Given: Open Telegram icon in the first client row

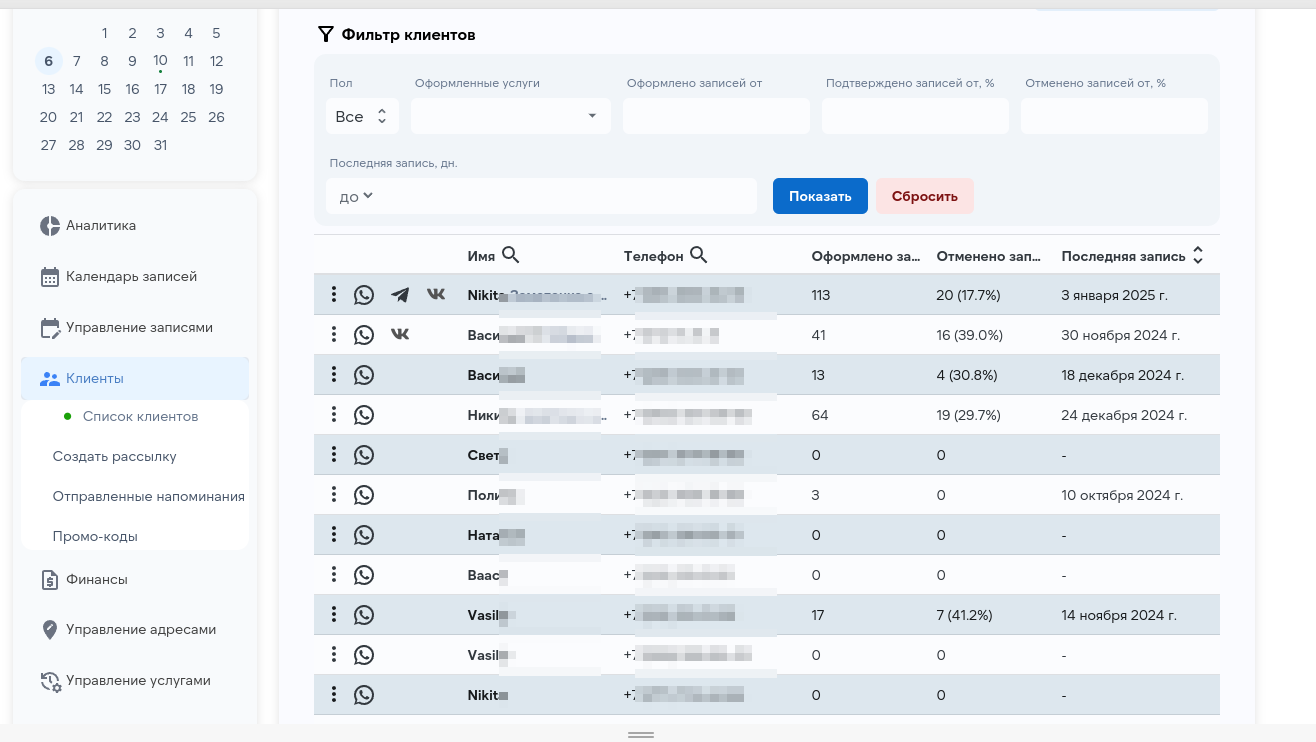Looking at the screenshot, I should (x=400, y=294).
